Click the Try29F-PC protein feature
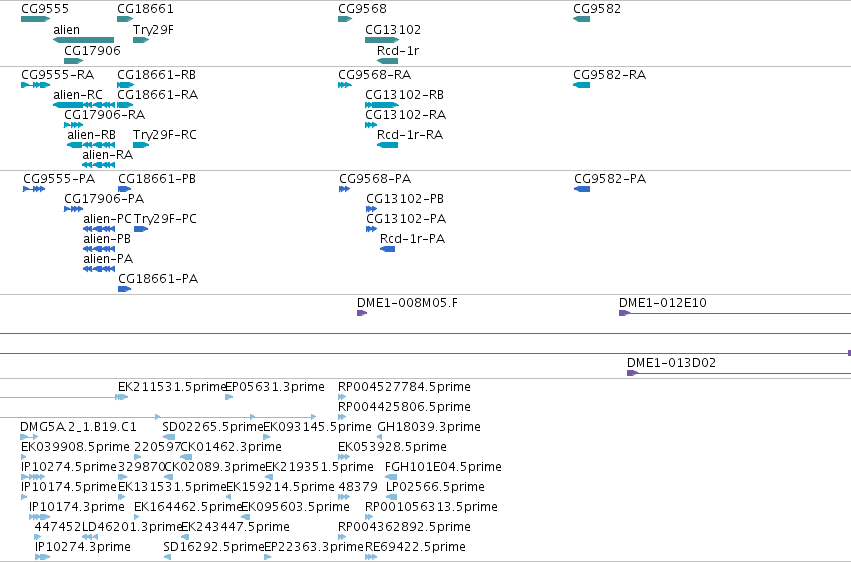The width and height of the screenshot is (851, 562). [141, 229]
